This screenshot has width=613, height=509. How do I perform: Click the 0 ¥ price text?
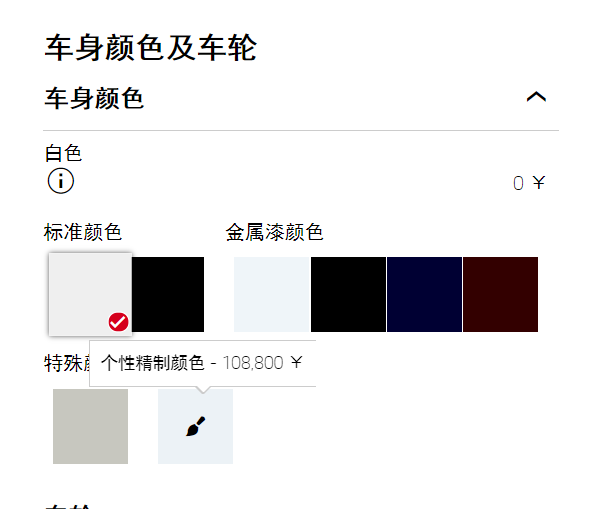pos(529,183)
